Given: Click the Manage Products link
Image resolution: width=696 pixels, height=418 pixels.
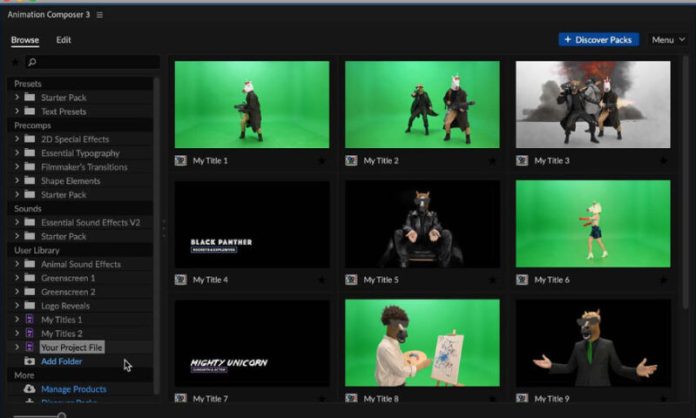Looking at the screenshot, I should (x=73, y=389).
